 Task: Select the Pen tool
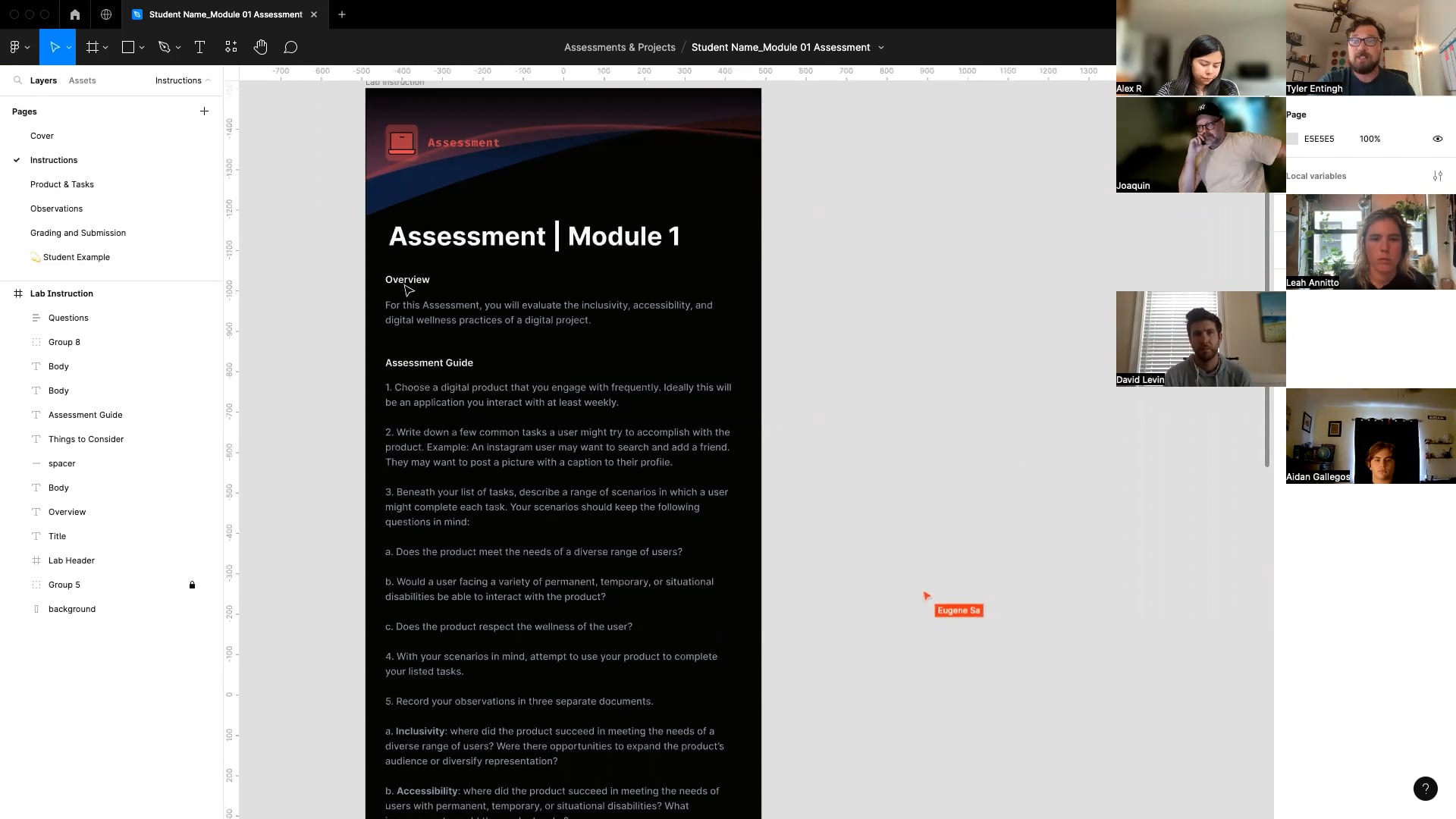click(165, 47)
